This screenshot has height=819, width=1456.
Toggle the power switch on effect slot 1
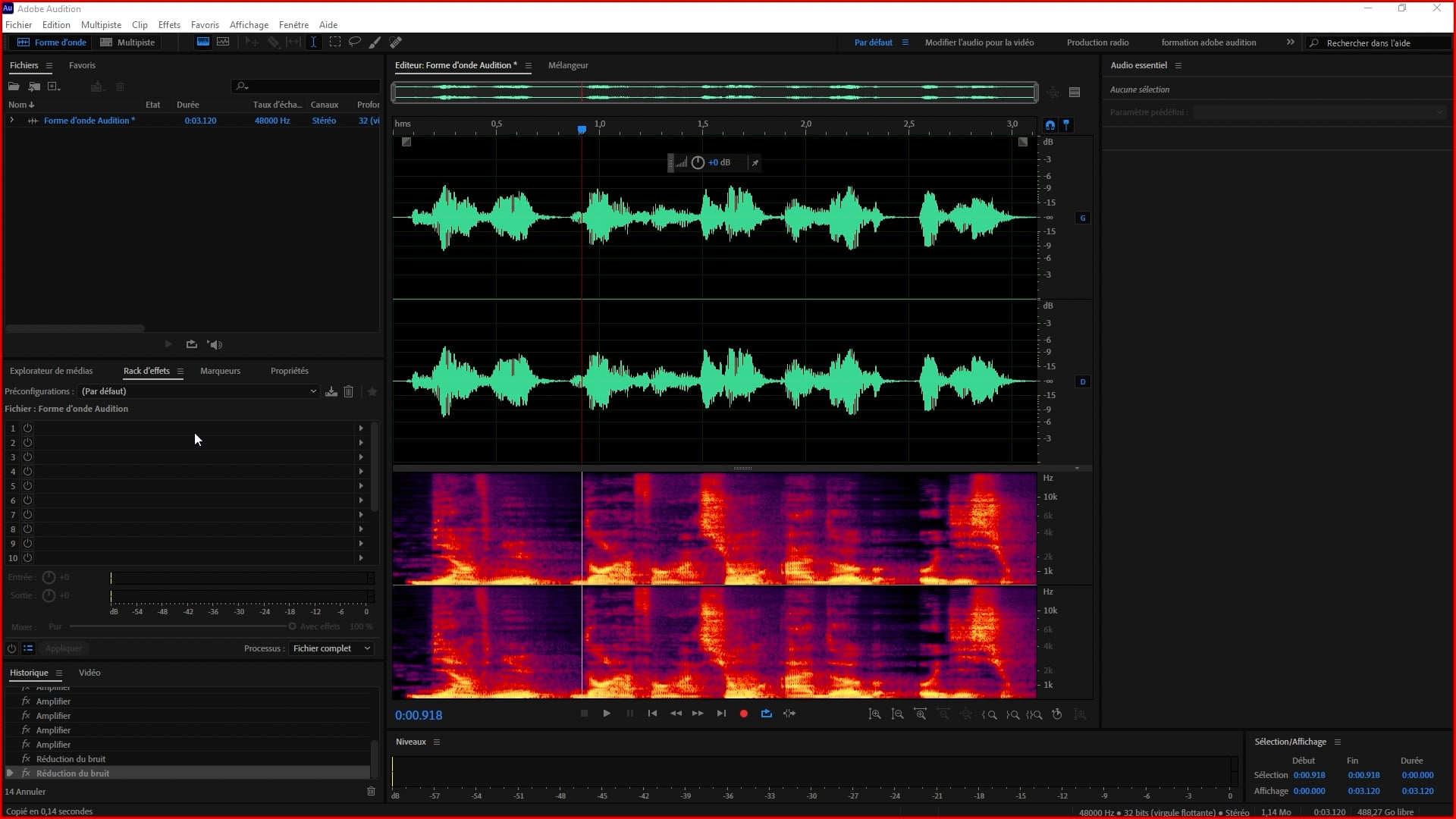[x=27, y=428]
